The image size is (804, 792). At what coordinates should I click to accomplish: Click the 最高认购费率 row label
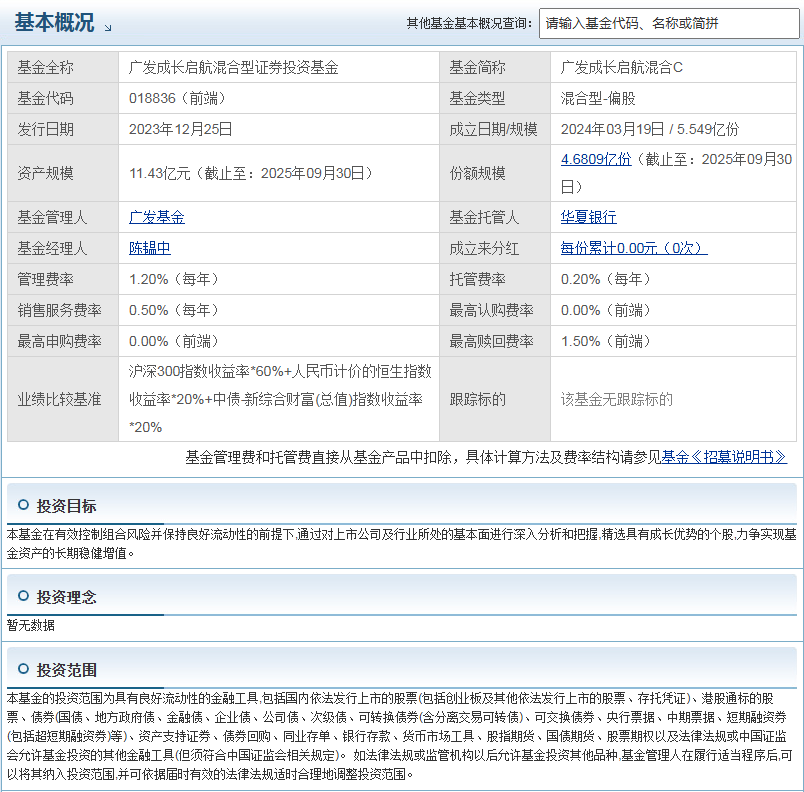tap(491, 310)
